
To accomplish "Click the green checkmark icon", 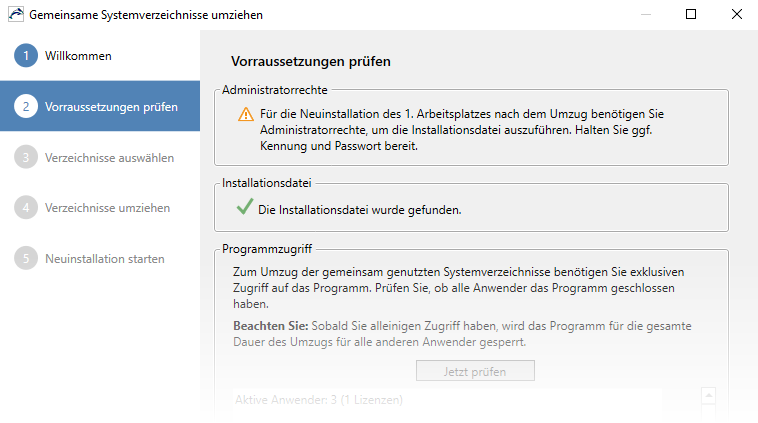I will click(245, 206).
